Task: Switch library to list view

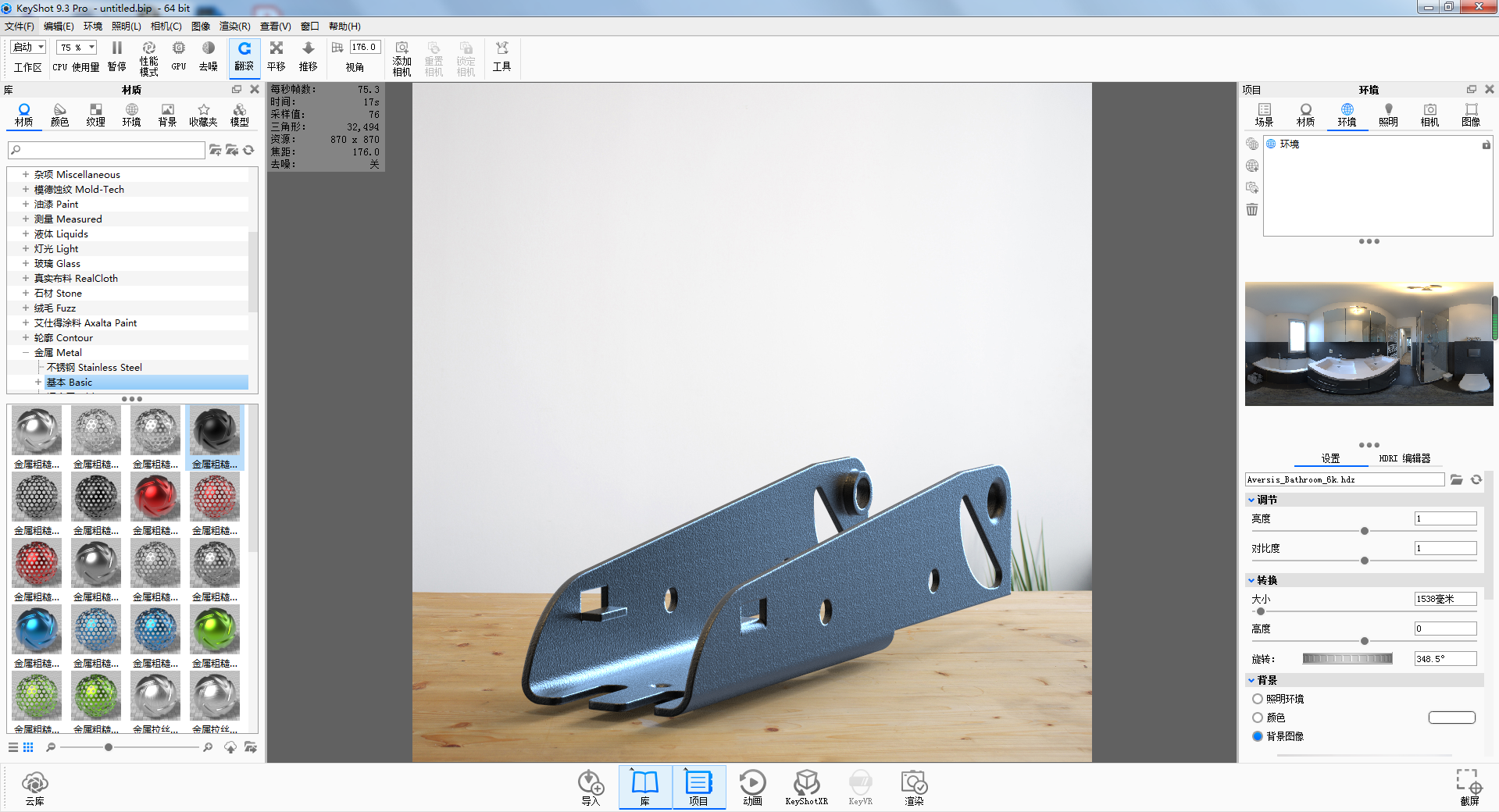Action: (13, 747)
